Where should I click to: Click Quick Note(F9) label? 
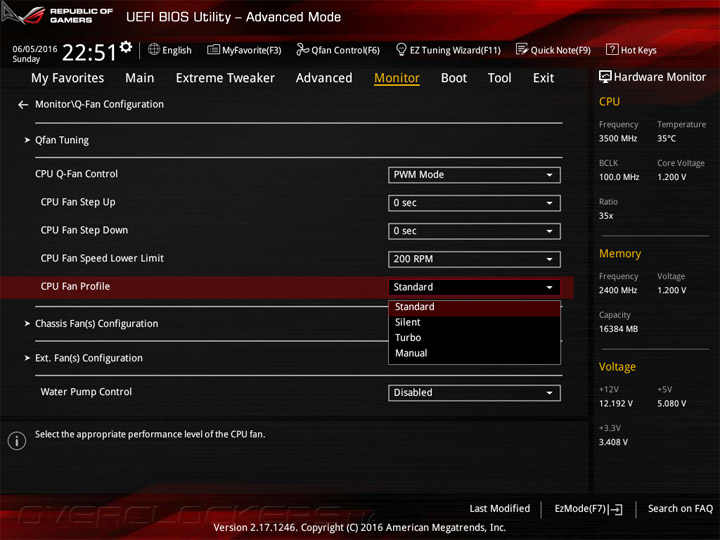560,50
